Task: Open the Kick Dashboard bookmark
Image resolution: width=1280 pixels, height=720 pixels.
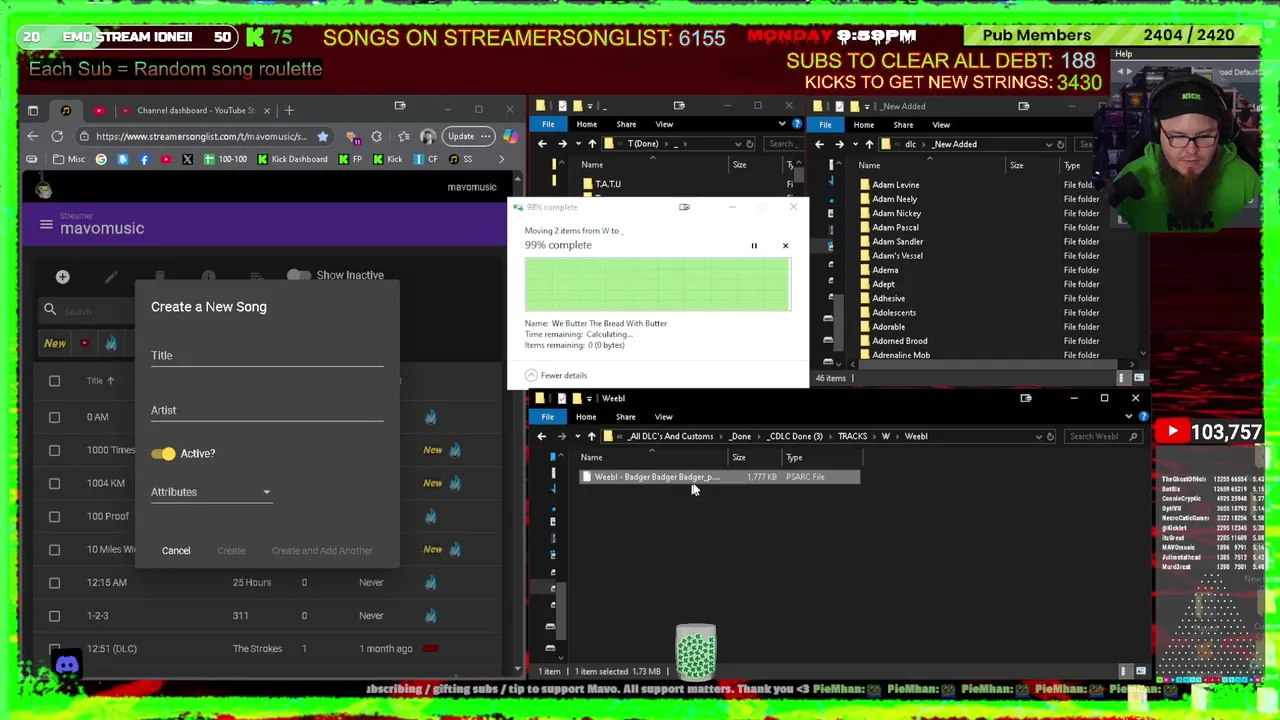Action: pyautogui.click(x=292, y=159)
